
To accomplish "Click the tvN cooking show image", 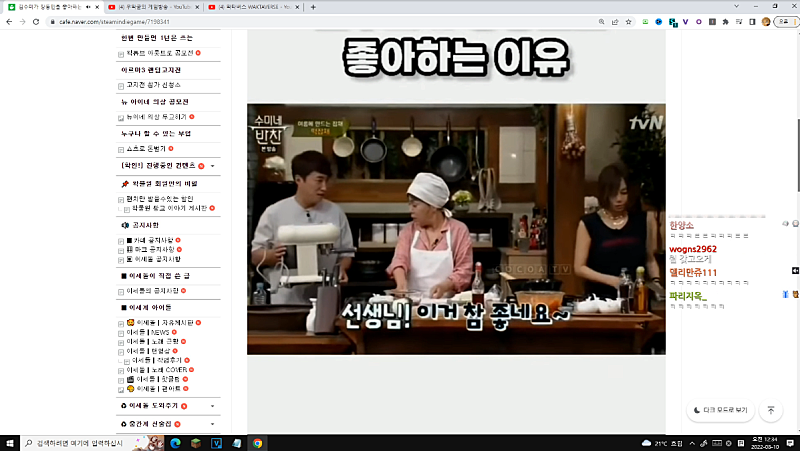I will click(456, 229).
